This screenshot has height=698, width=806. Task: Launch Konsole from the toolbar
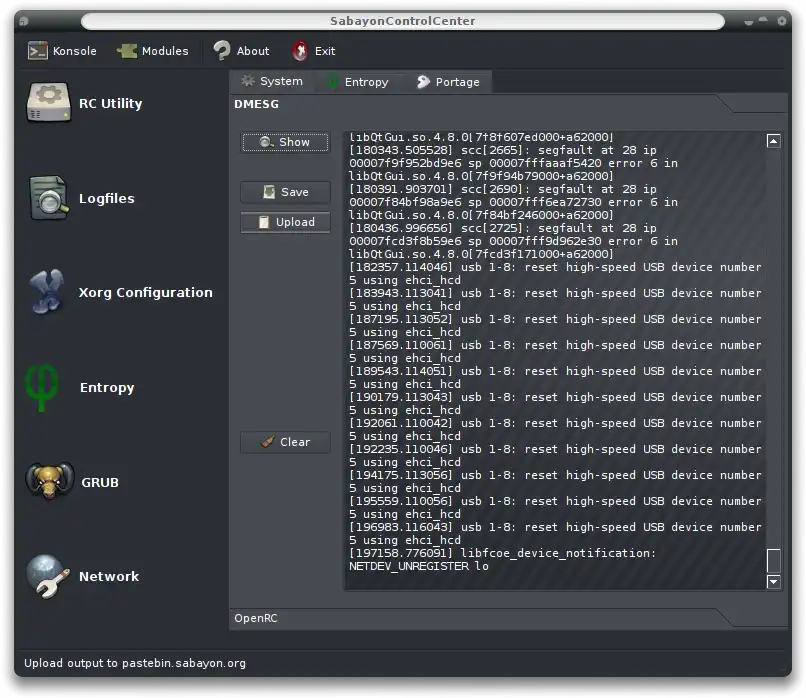click(62, 51)
